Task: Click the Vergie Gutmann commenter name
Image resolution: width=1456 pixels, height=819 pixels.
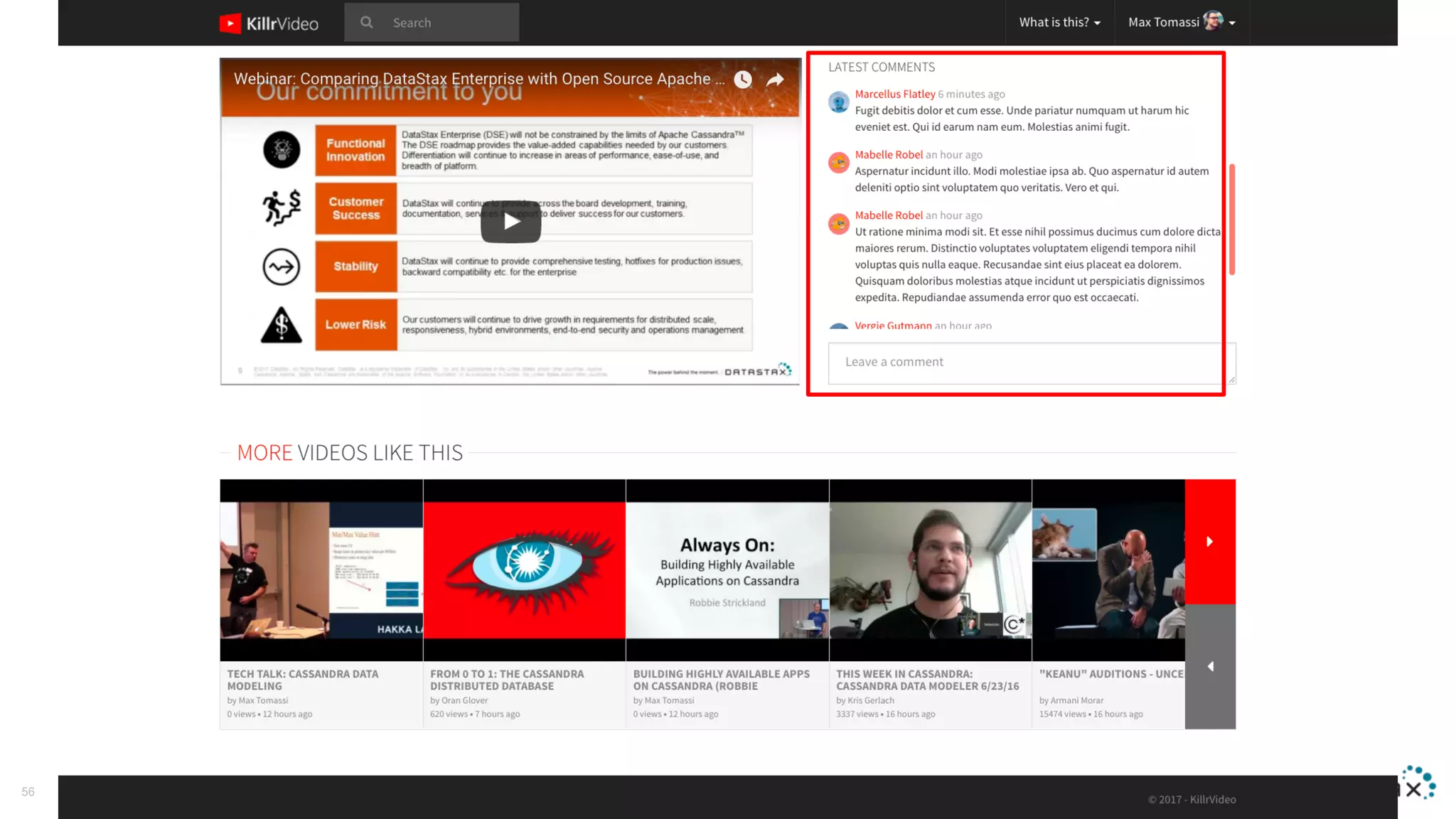Action: 893,326
